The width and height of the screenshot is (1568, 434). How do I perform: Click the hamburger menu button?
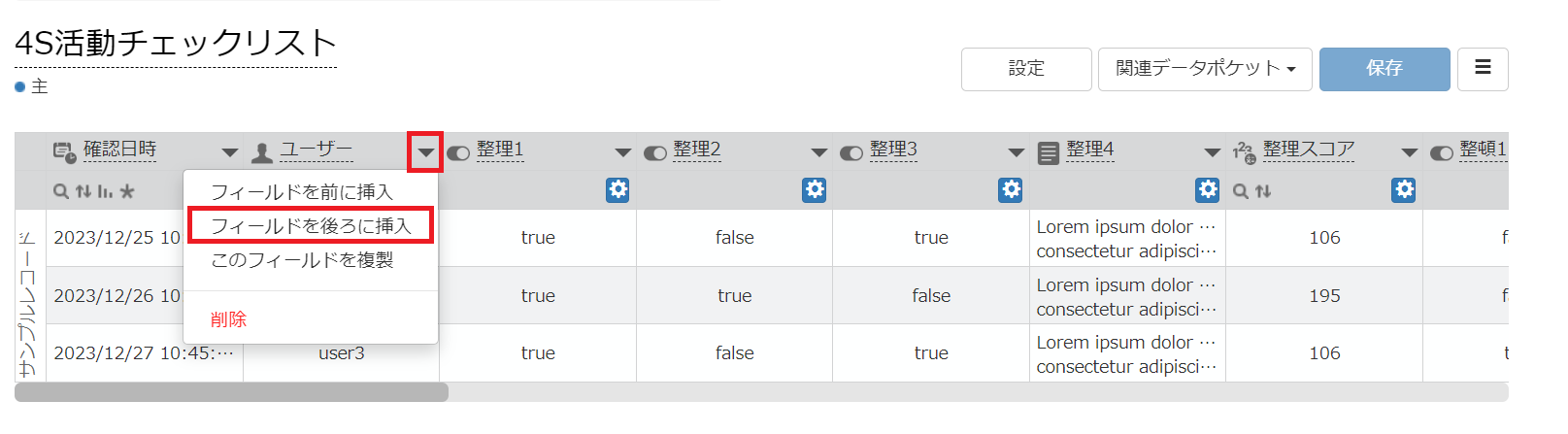(x=1483, y=69)
